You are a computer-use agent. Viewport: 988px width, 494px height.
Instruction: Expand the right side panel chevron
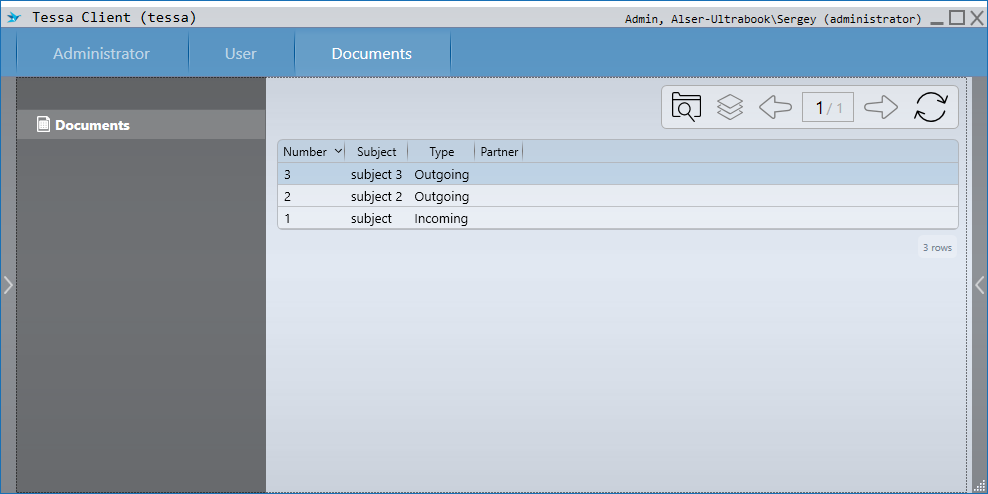[980, 285]
